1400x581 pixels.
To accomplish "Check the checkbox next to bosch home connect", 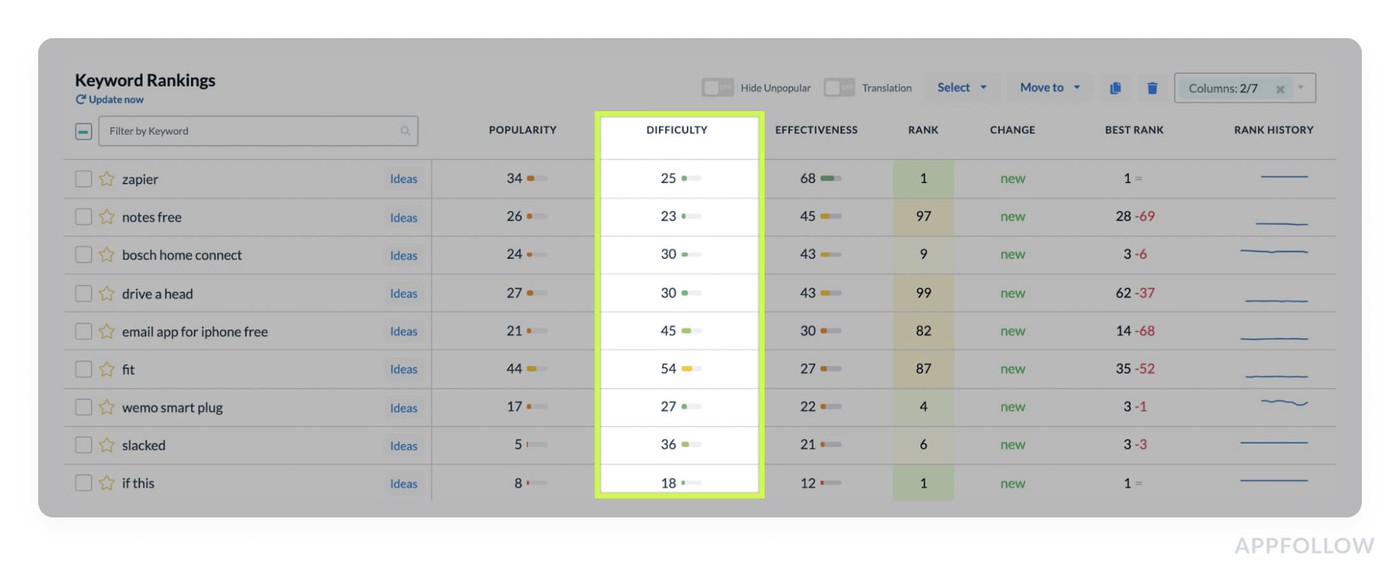I will pyautogui.click(x=83, y=254).
